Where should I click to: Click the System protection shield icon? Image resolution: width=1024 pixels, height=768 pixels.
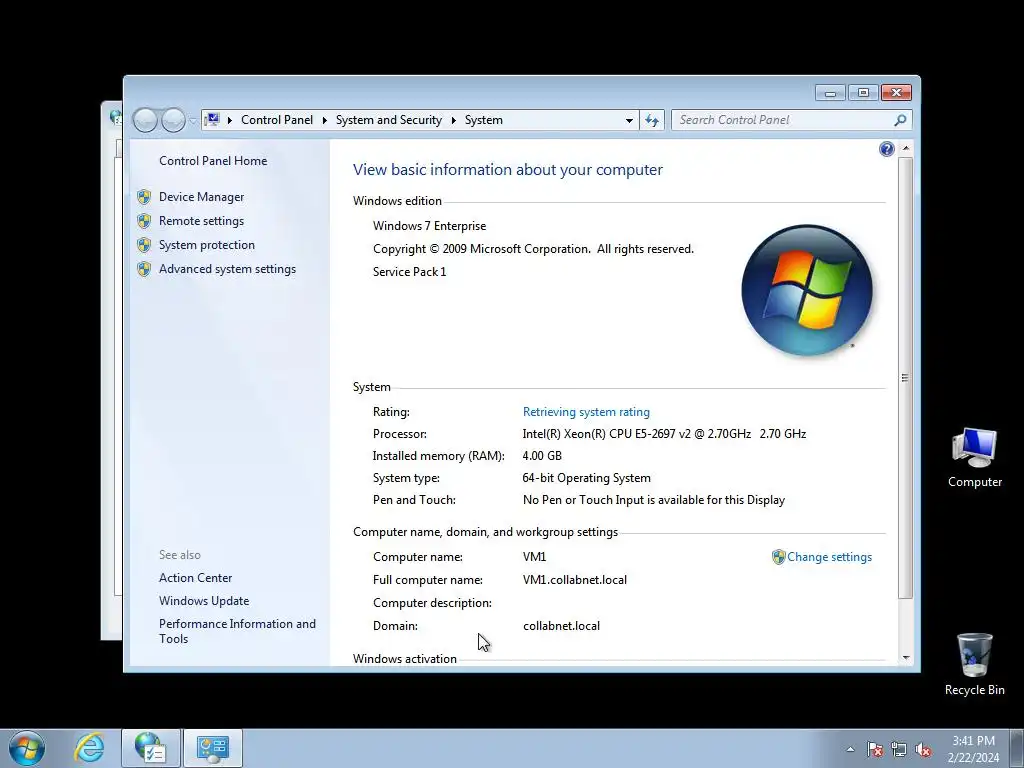[144, 245]
